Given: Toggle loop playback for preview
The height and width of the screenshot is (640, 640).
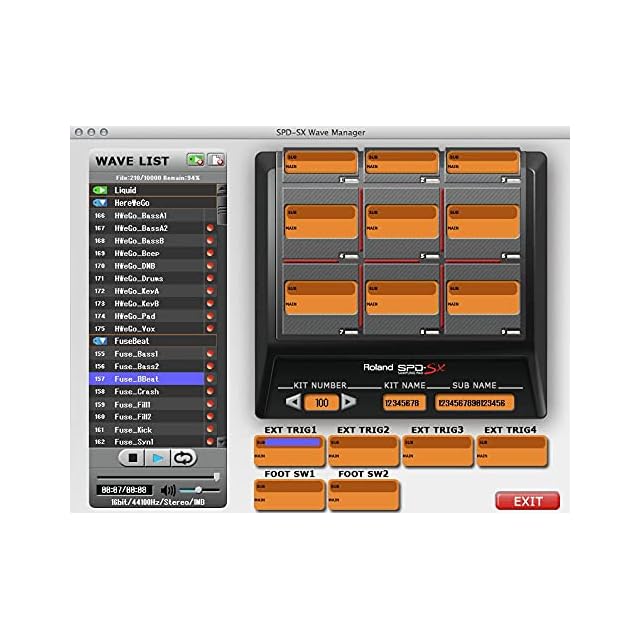Looking at the screenshot, I should click(184, 458).
